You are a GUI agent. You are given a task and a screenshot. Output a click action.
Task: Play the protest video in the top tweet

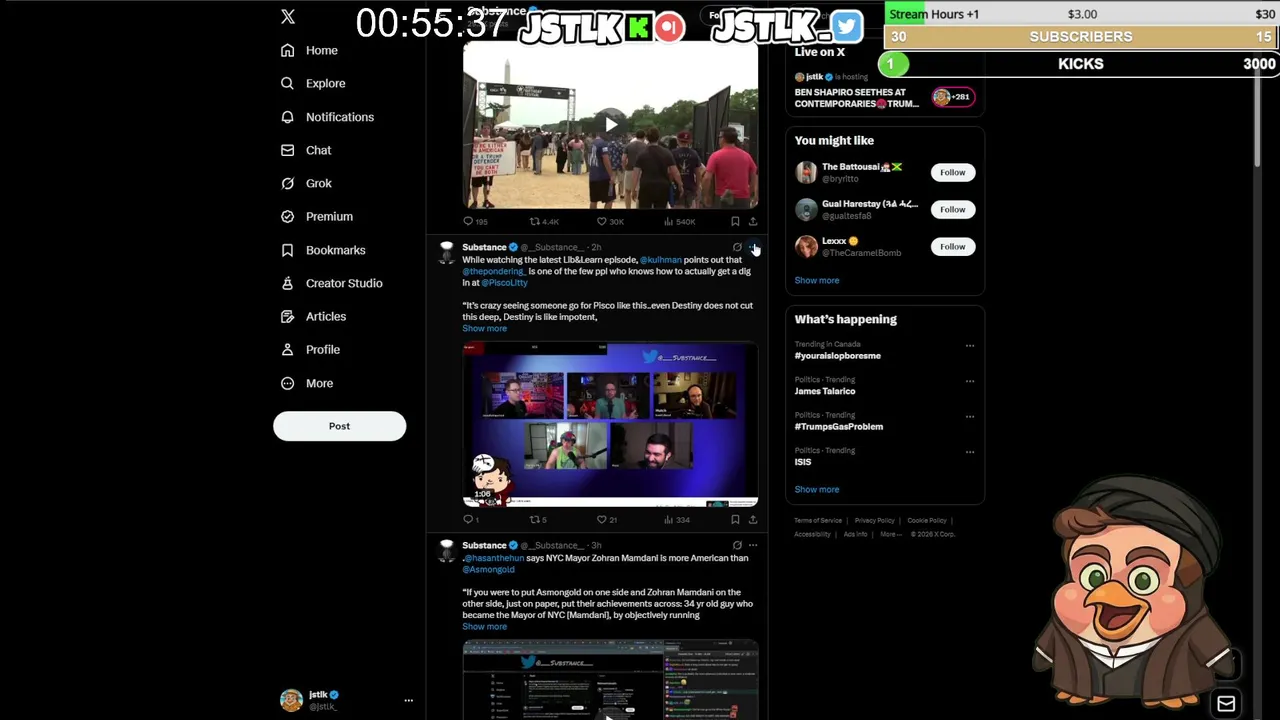[610, 124]
